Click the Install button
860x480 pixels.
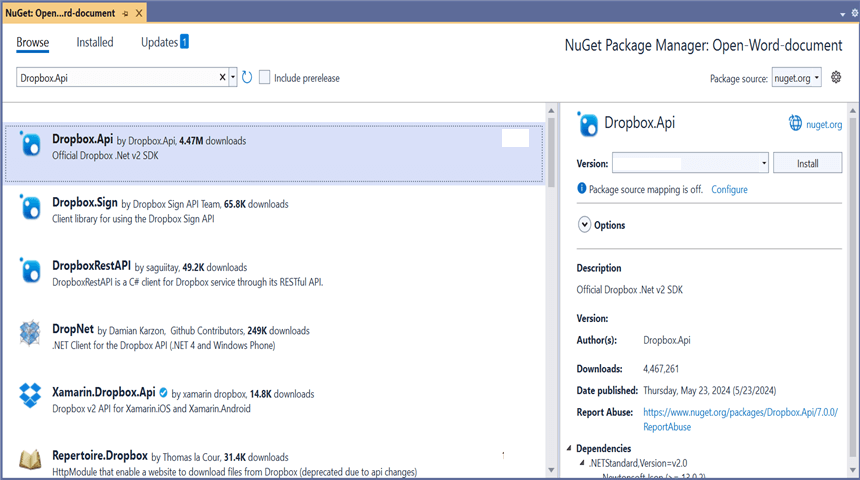807,163
